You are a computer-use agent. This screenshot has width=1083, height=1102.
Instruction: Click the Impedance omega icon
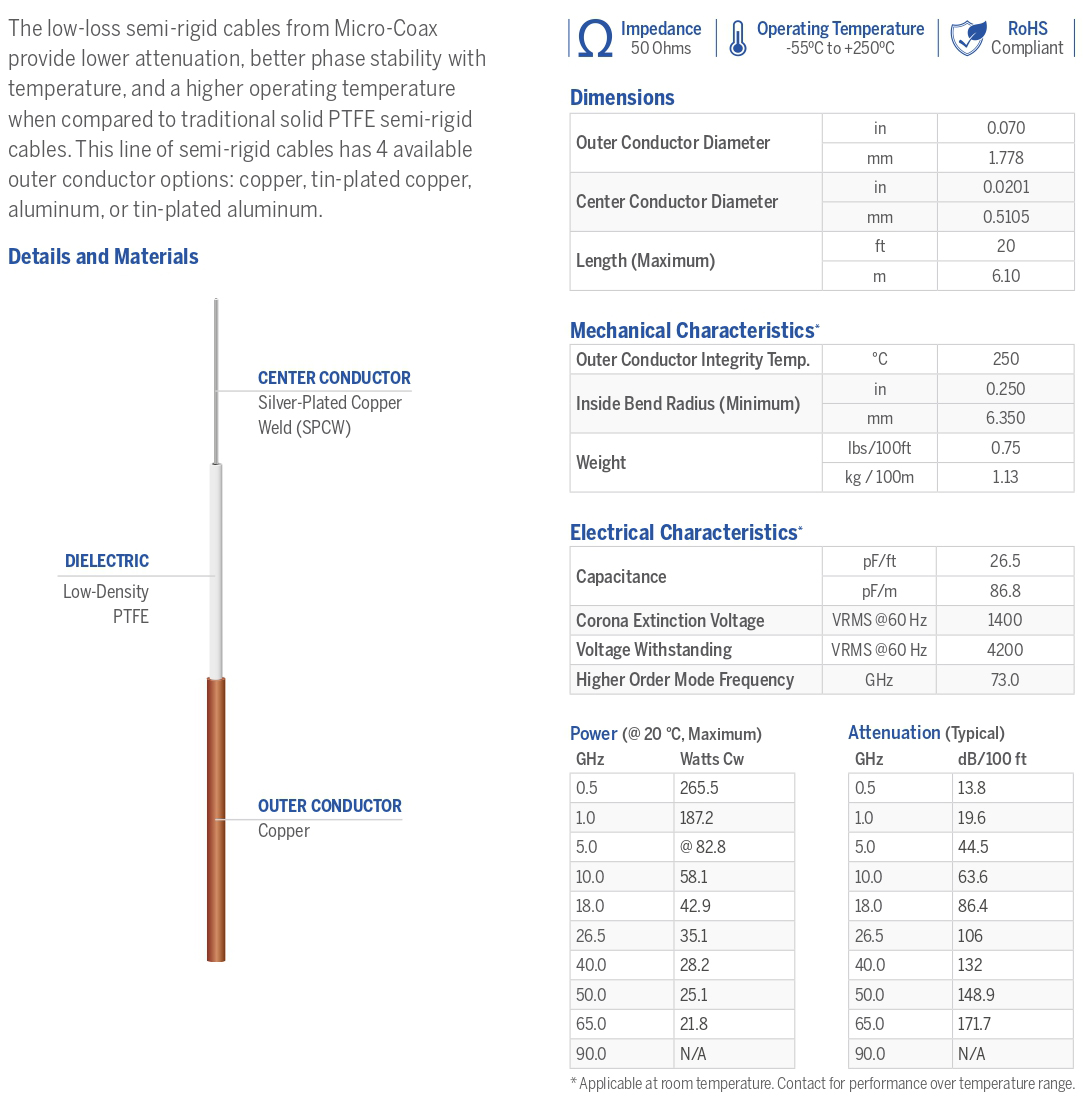595,38
